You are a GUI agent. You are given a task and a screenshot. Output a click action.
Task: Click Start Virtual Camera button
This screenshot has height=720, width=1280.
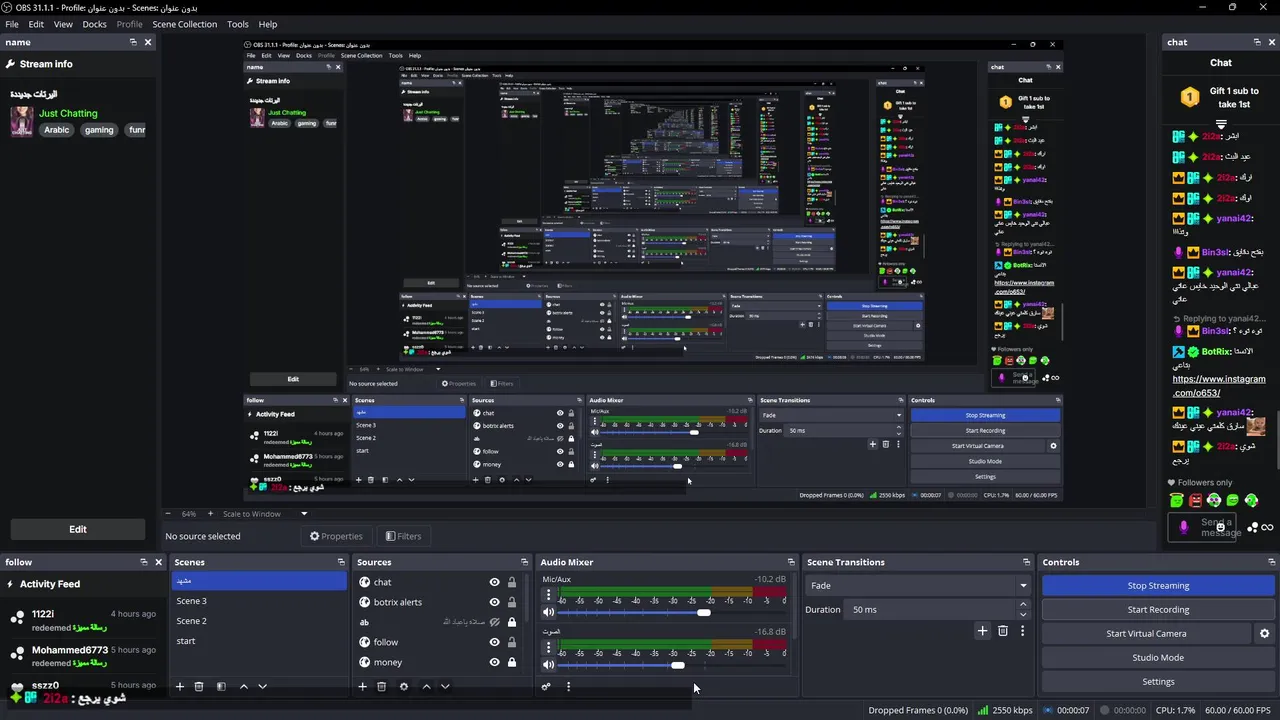(1146, 633)
